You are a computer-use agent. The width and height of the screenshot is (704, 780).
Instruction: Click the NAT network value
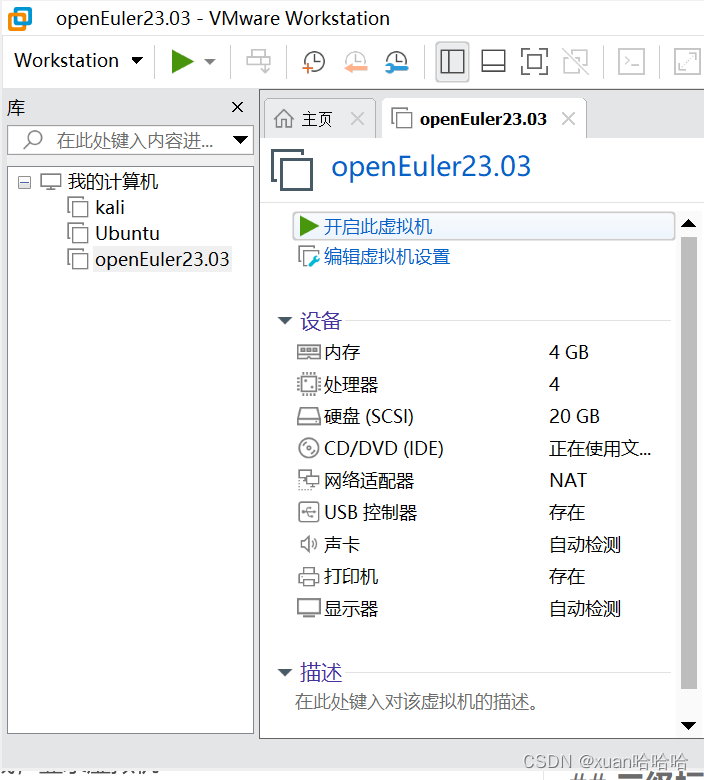568,480
